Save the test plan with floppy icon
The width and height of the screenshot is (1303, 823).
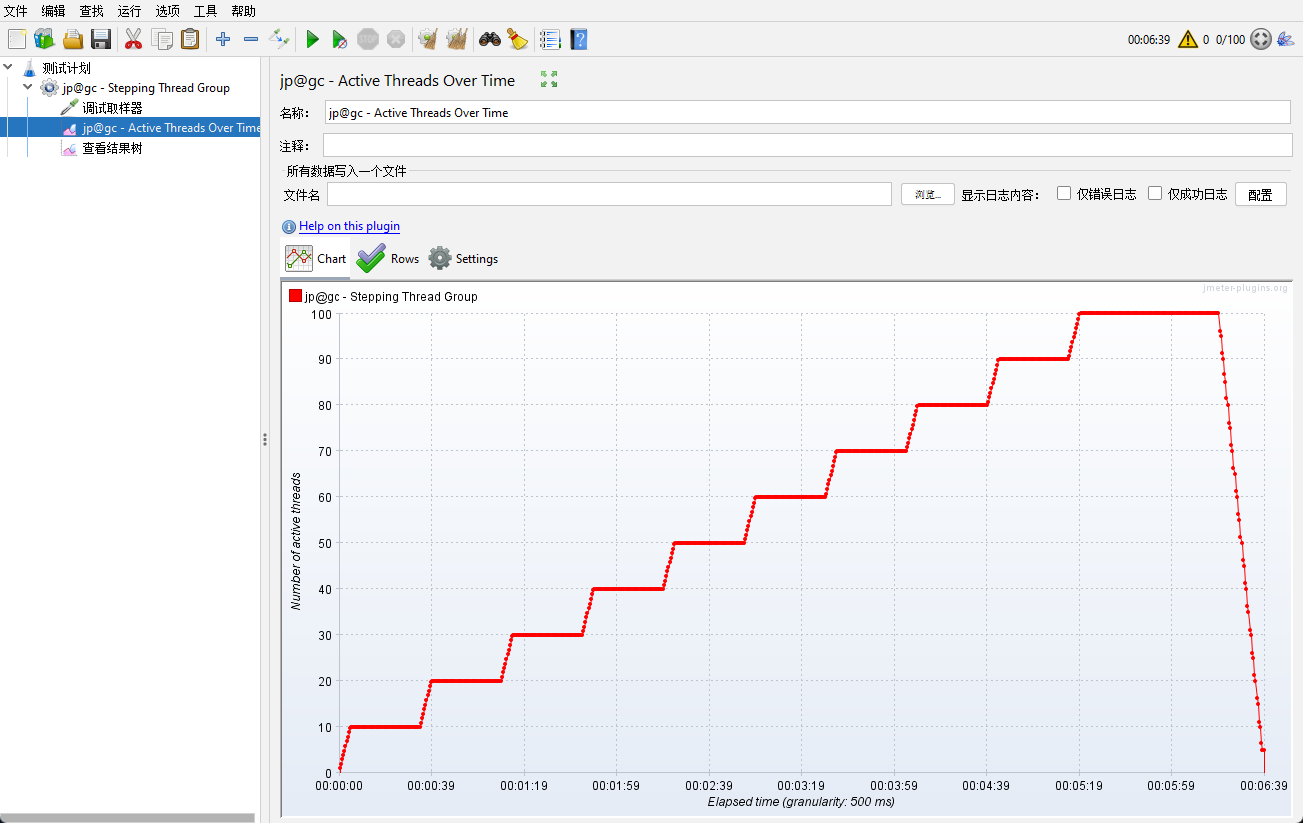(101, 39)
